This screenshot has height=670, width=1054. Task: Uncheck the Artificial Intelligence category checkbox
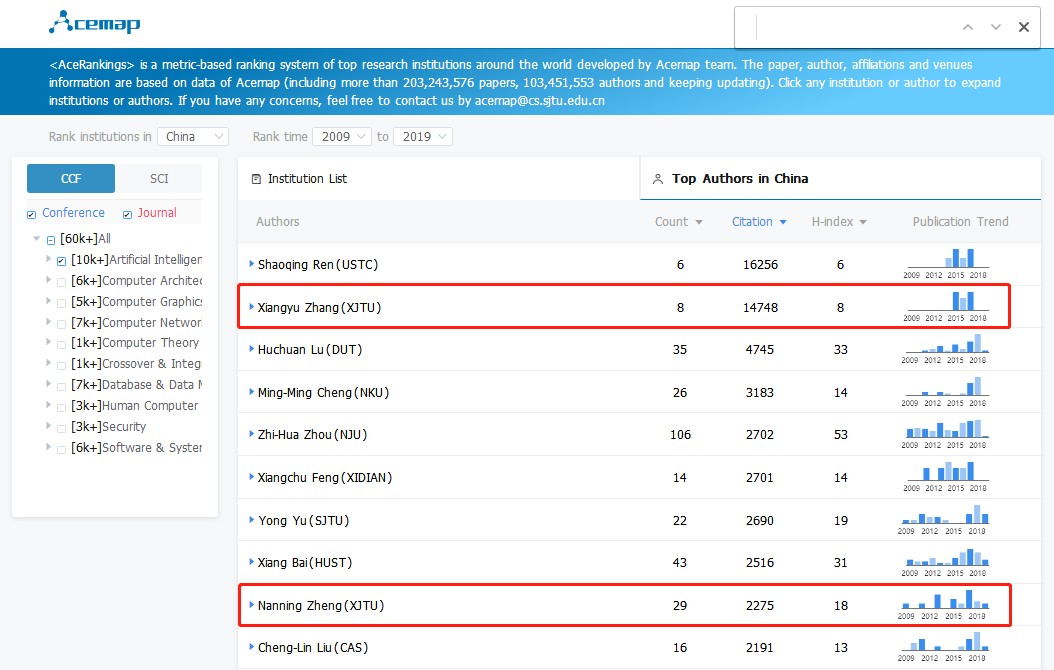[62, 261]
